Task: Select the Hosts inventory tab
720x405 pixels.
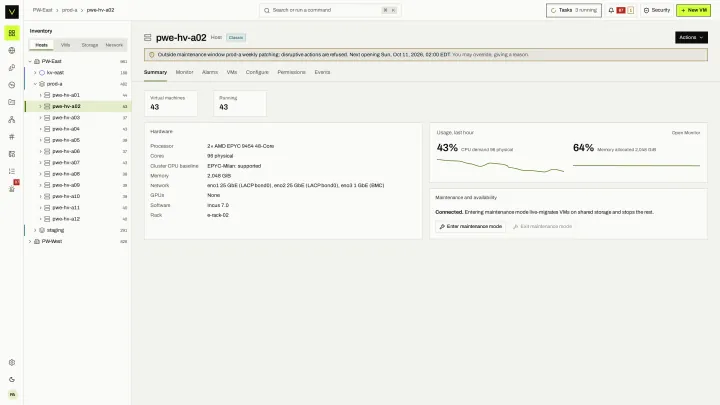Action: point(41,45)
